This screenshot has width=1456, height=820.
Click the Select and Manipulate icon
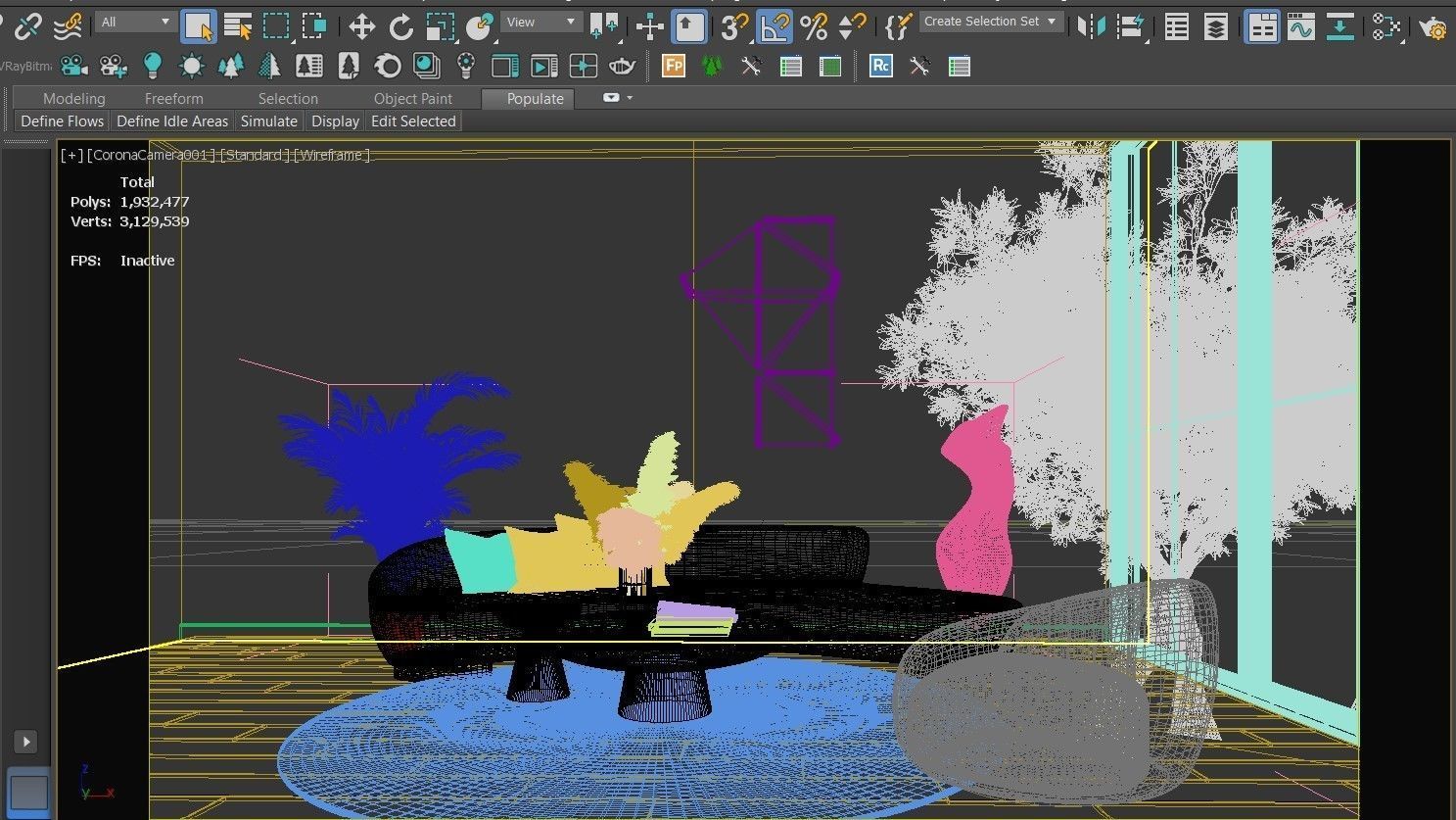click(x=650, y=26)
